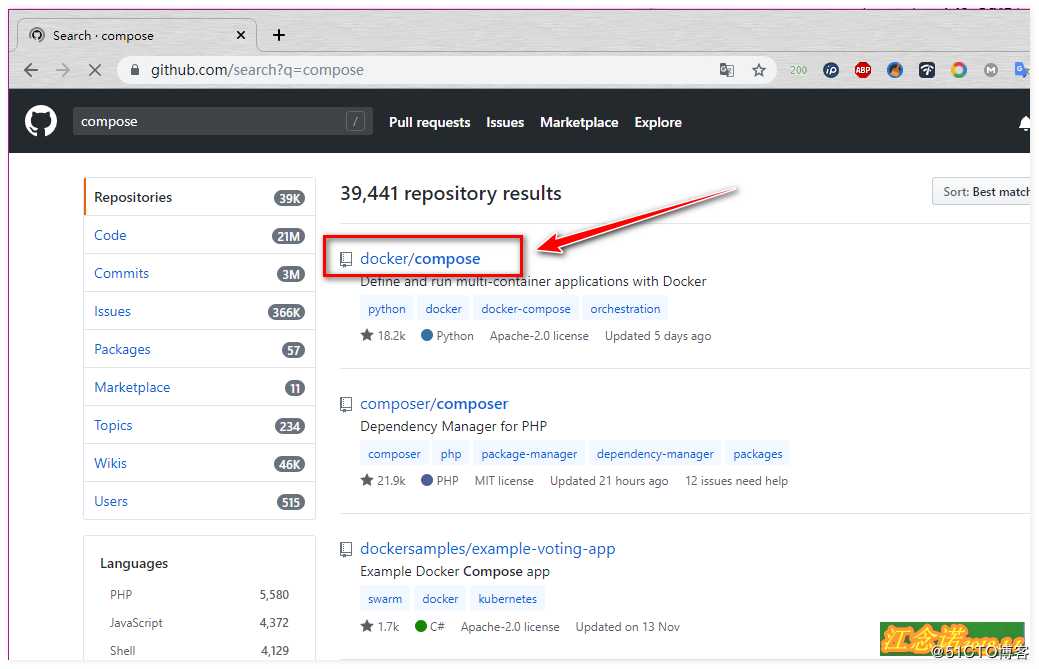Click the 'swarm' topic tag
Screen dimensions: 1039x669
pos(385,599)
